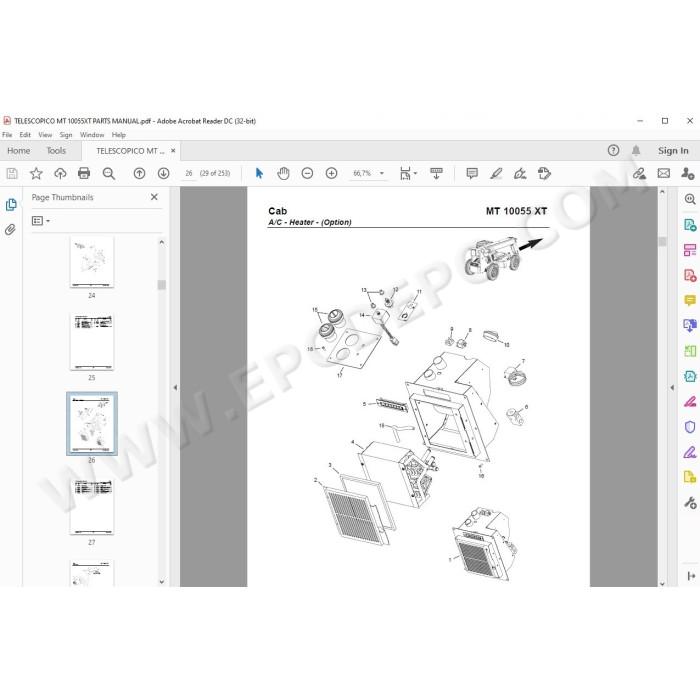The height and width of the screenshot is (700, 700).
Task: Select page 25 thumbnail
Action: 92,342
